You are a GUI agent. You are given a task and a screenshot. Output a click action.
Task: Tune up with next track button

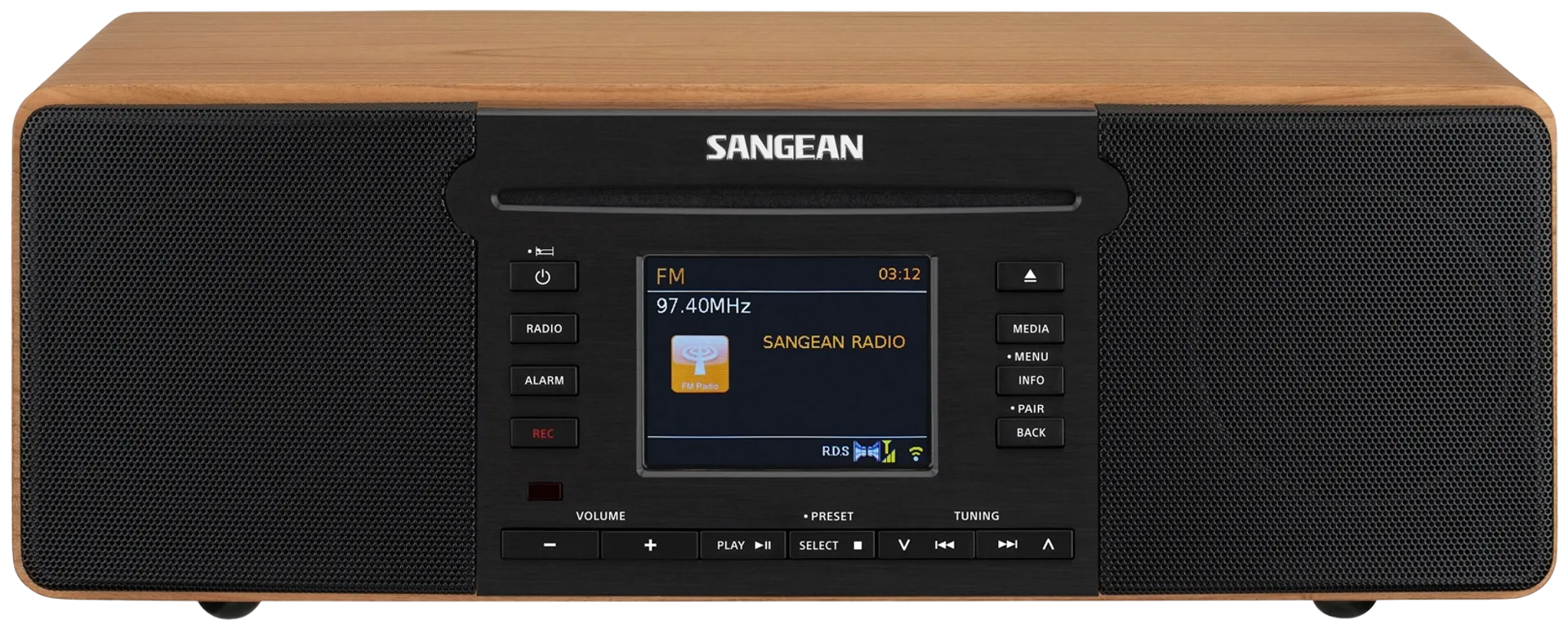click(x=1025, y=545)
